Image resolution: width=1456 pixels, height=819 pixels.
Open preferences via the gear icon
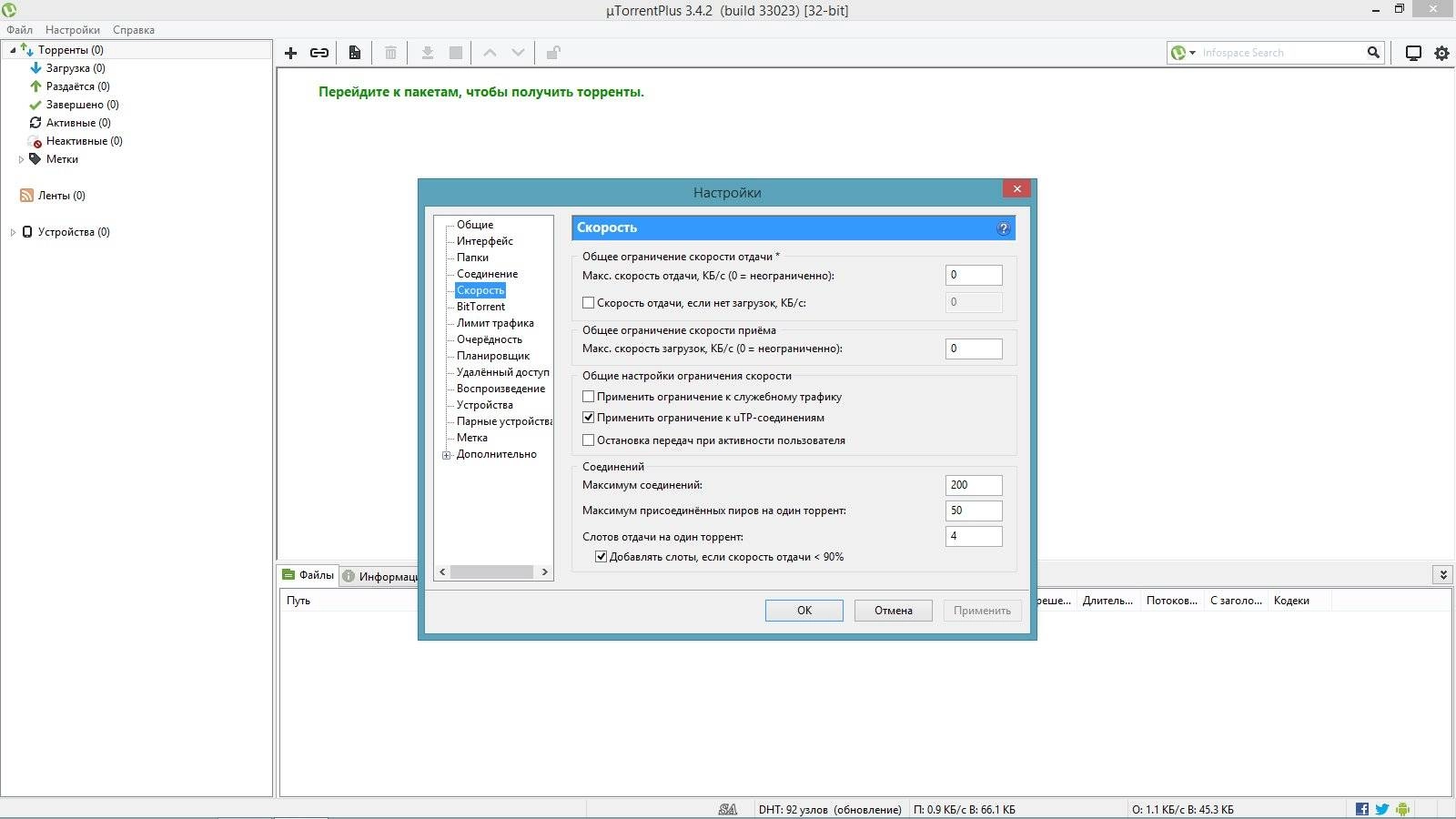click(1441, 52)
